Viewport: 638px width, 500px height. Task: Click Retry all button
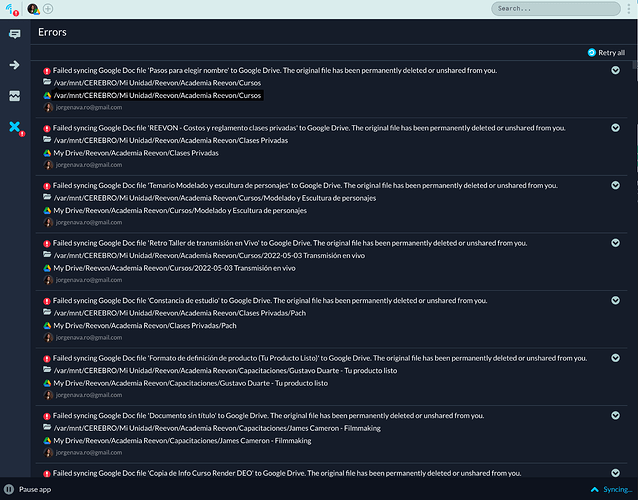pyautogui.click(x=606, y=52)
